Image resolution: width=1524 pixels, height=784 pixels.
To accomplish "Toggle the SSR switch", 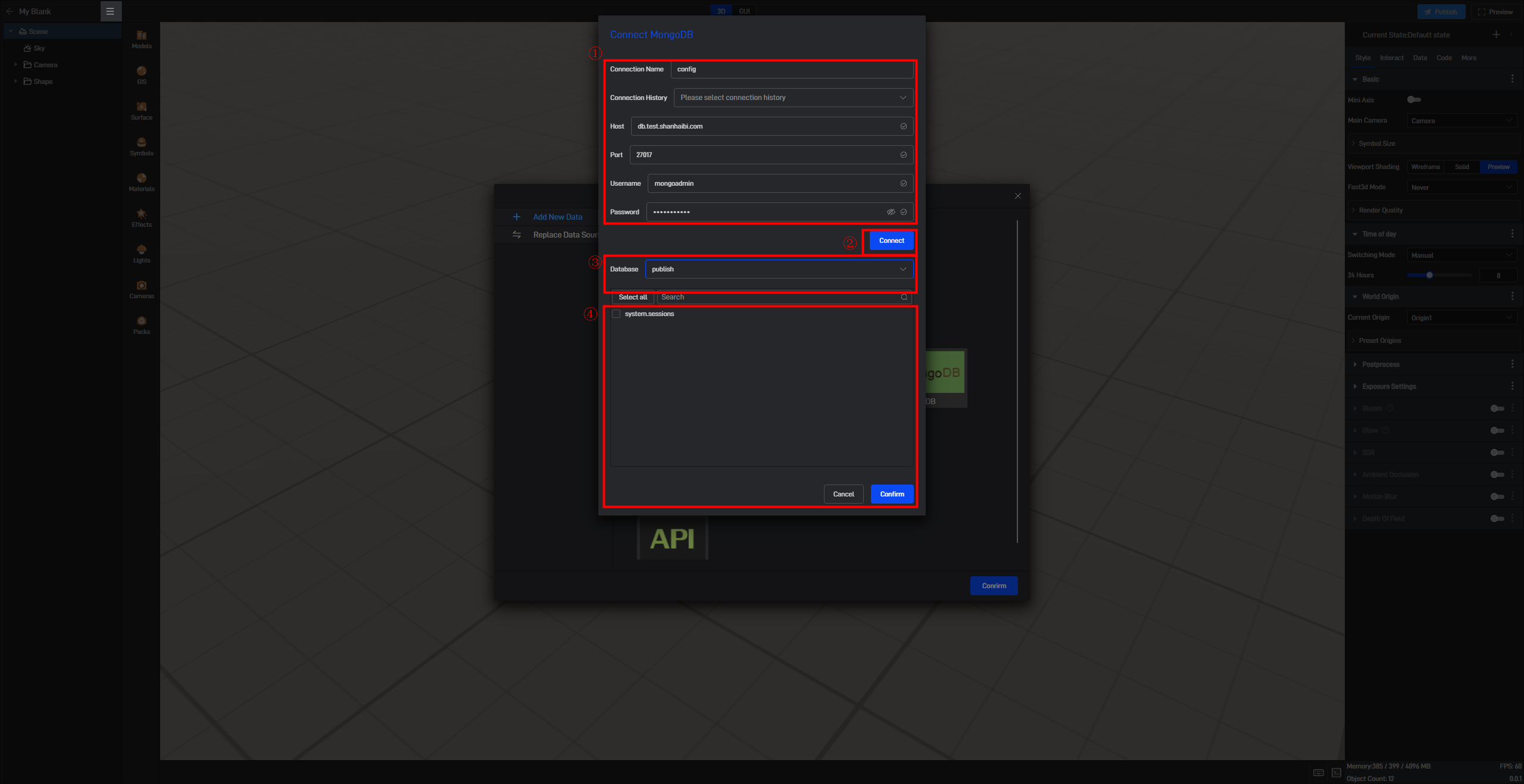I will 1498,452.
